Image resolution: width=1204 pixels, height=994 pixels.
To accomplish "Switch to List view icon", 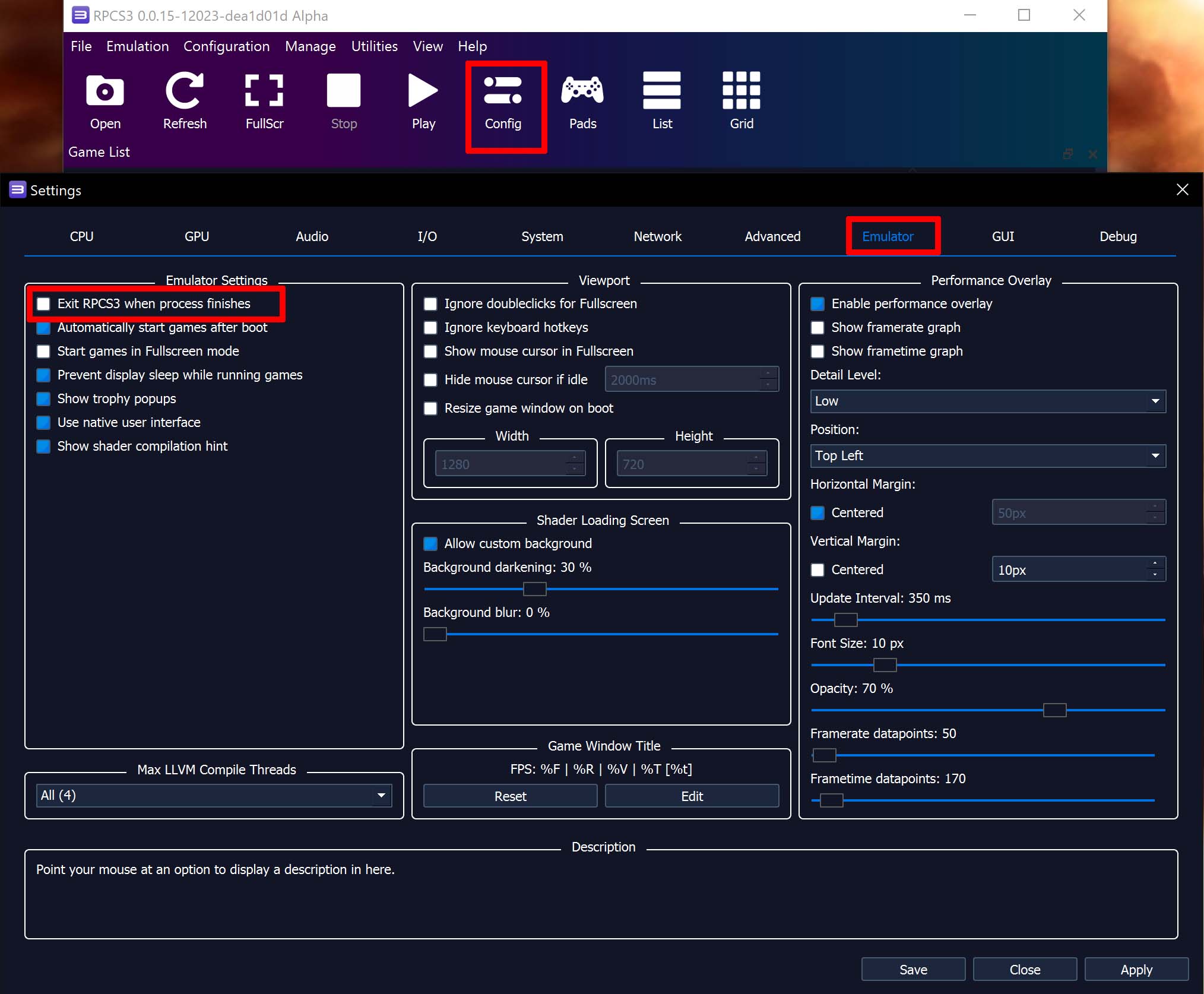I will click(662, 90).
